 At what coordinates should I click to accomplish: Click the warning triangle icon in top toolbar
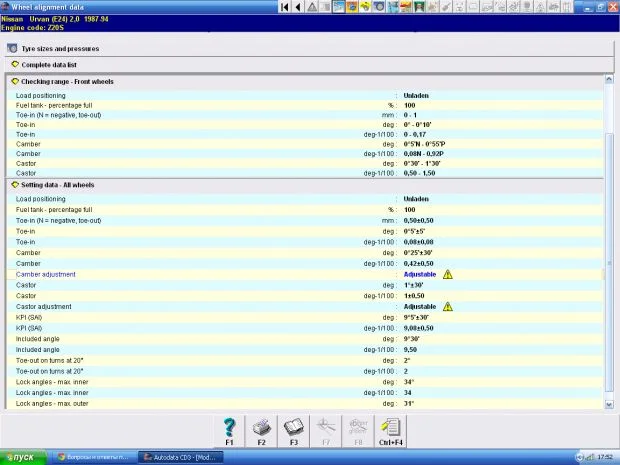313,7
